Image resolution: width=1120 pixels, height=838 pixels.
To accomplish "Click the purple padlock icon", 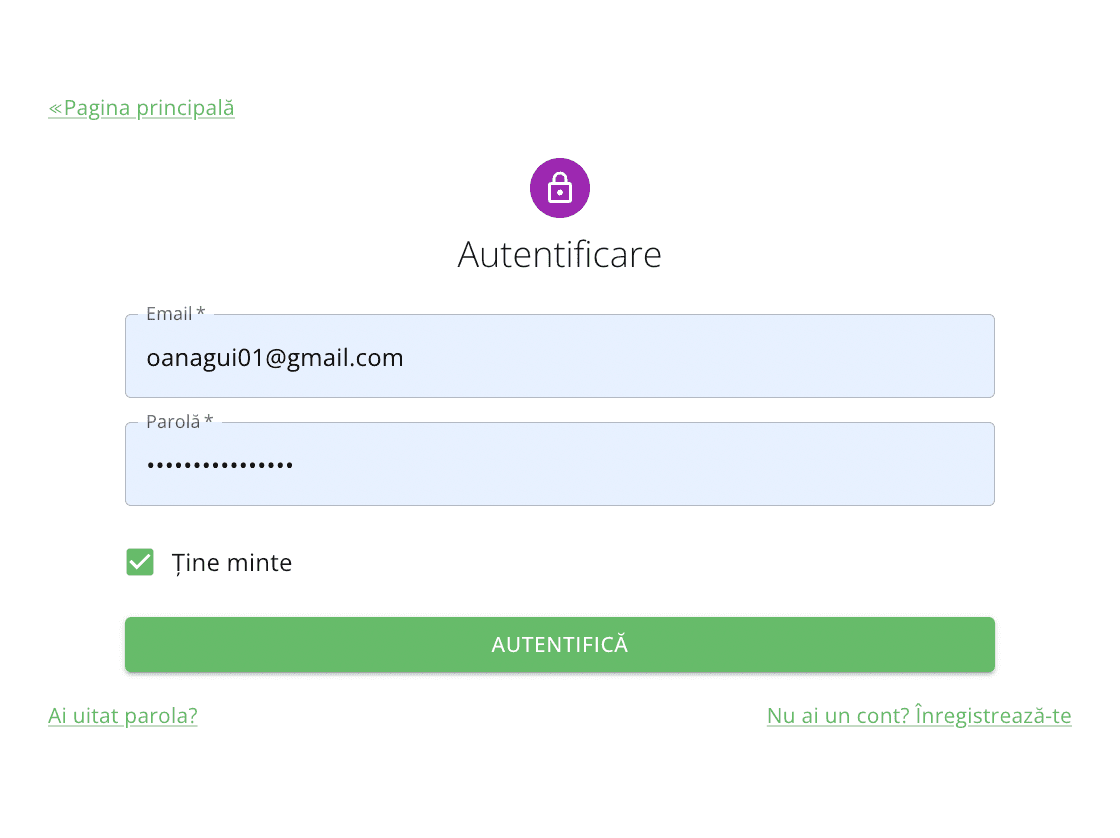I will pos(559,188).
